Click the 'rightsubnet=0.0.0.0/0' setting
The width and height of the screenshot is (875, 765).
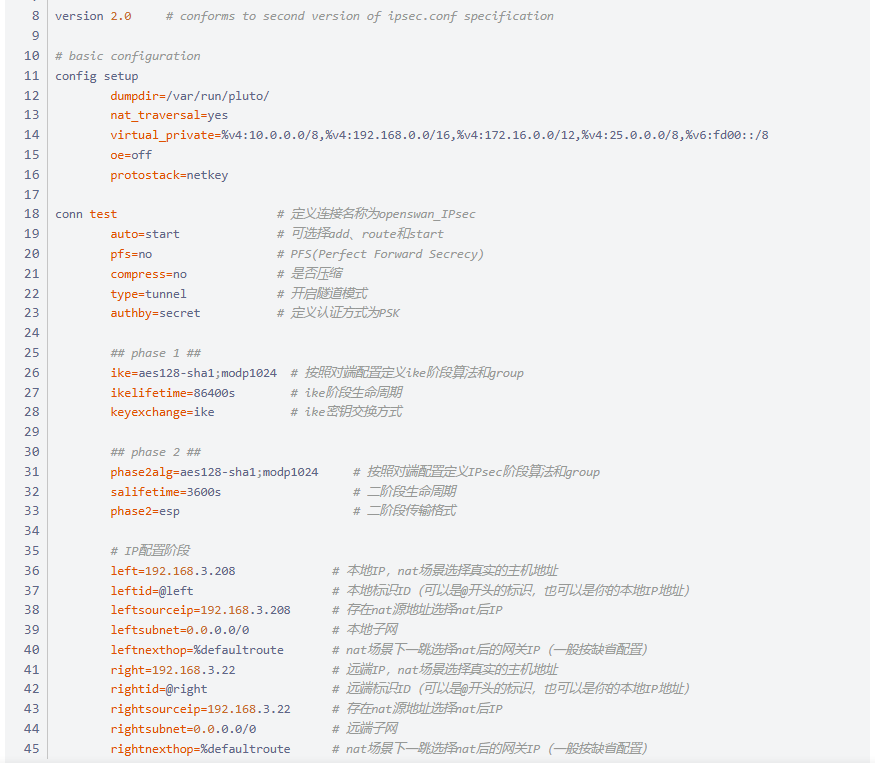[183, 729]
